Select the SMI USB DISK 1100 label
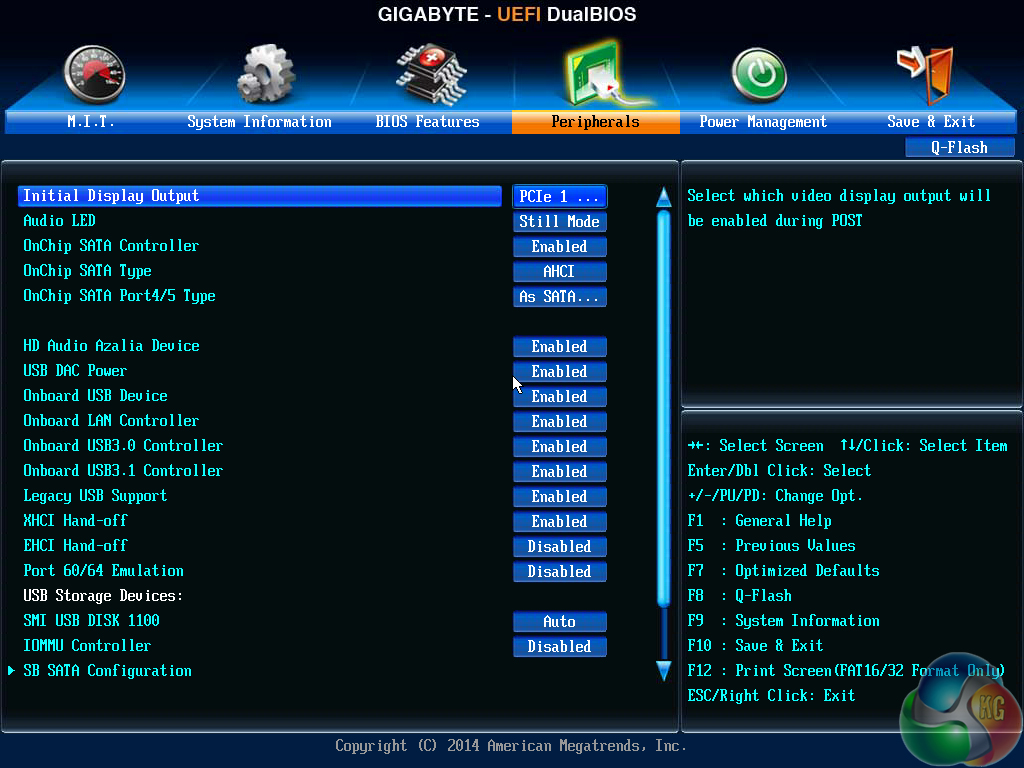 91,620
